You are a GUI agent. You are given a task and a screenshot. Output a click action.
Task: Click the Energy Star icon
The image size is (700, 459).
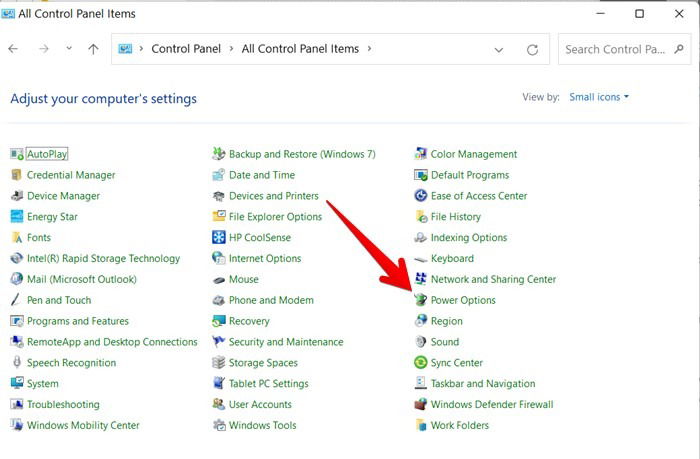coord(17,217)
